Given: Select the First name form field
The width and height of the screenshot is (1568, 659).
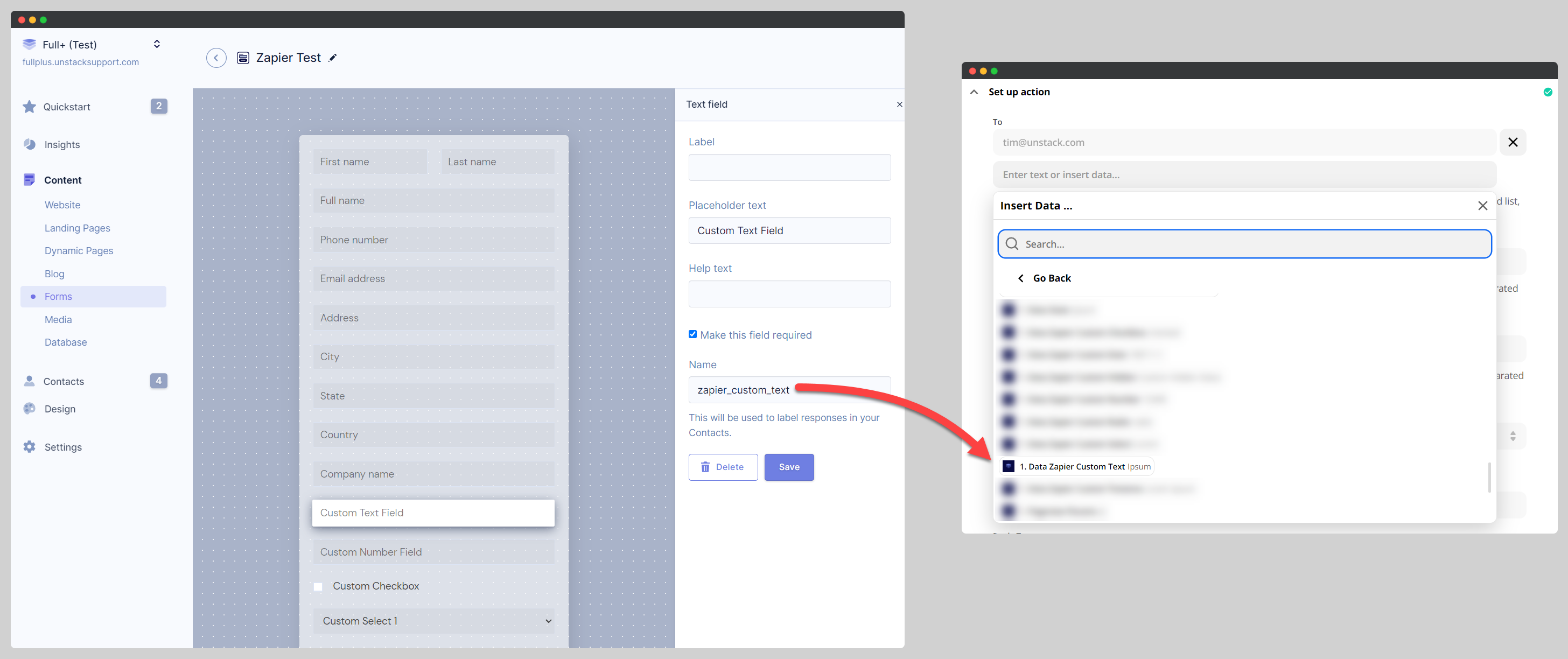Looking at the screenshot, I should (x=370, y=162).
